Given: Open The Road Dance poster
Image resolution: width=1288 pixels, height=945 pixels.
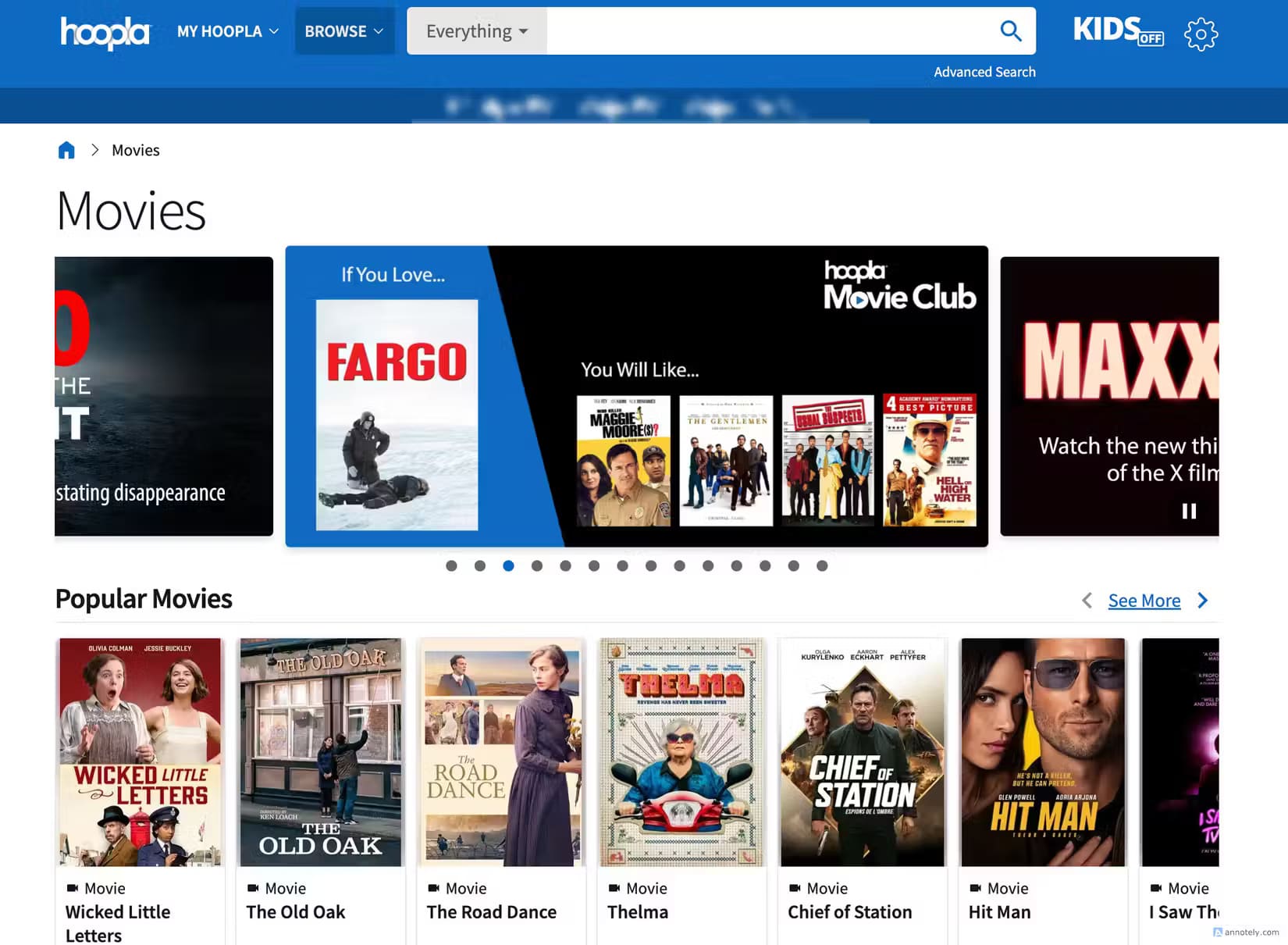Looking at the screenshot, I should [x=502, y=752].
